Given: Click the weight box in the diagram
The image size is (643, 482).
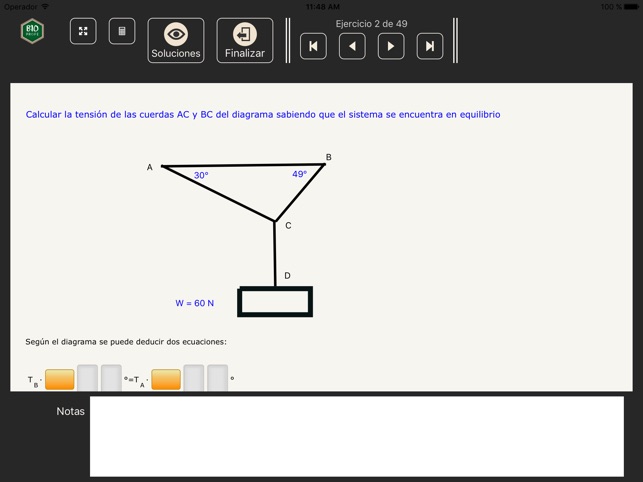Looking at the screenshot, I should point(275,302).
